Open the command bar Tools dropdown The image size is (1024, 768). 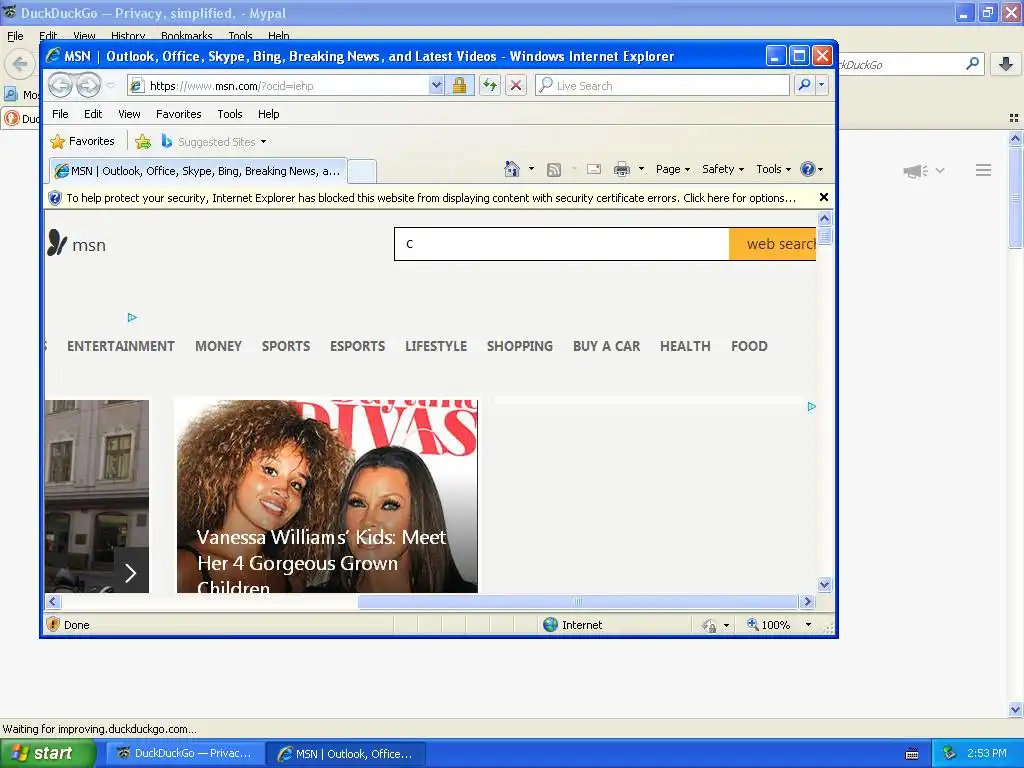(773, 169)
